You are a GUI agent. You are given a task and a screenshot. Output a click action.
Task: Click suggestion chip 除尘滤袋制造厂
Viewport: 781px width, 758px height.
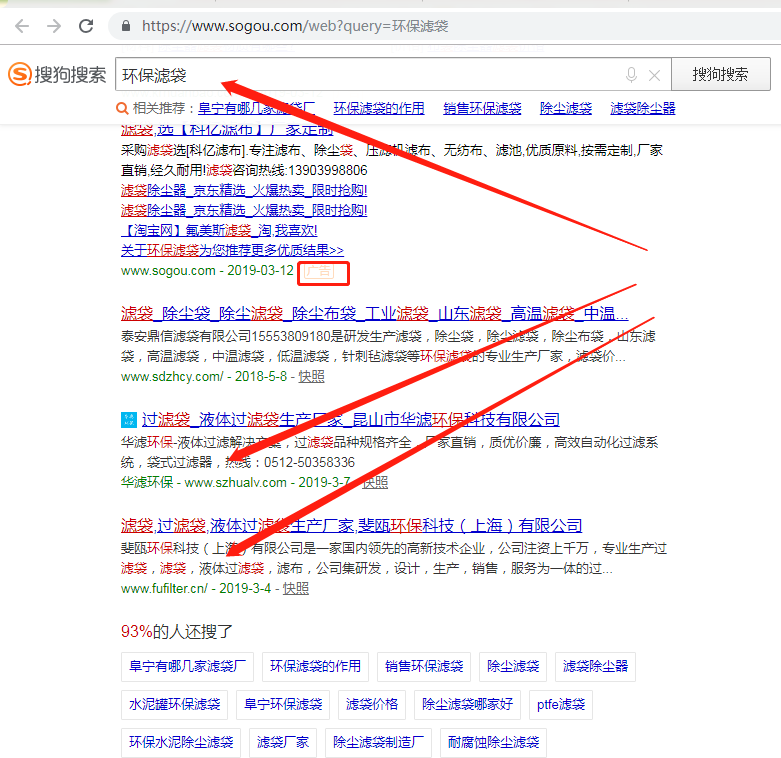tap(379, 742)
